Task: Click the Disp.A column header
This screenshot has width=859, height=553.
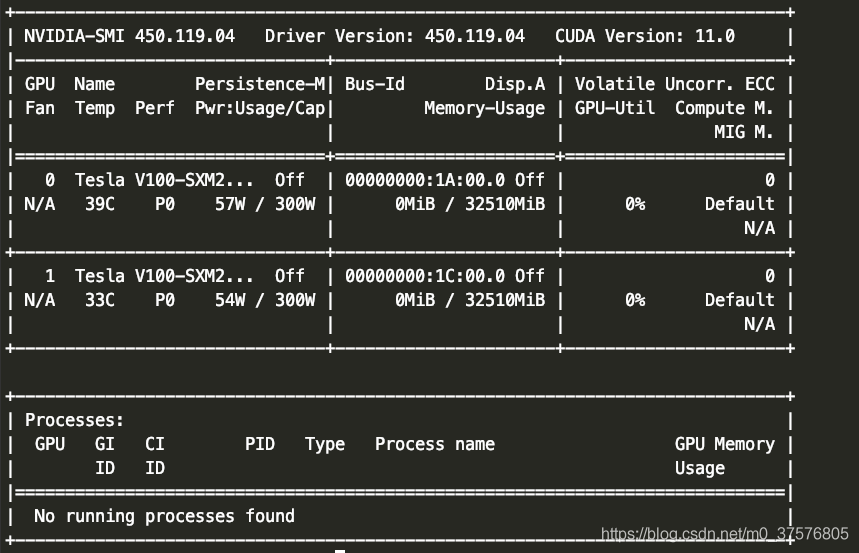Action: pos(515,84)
